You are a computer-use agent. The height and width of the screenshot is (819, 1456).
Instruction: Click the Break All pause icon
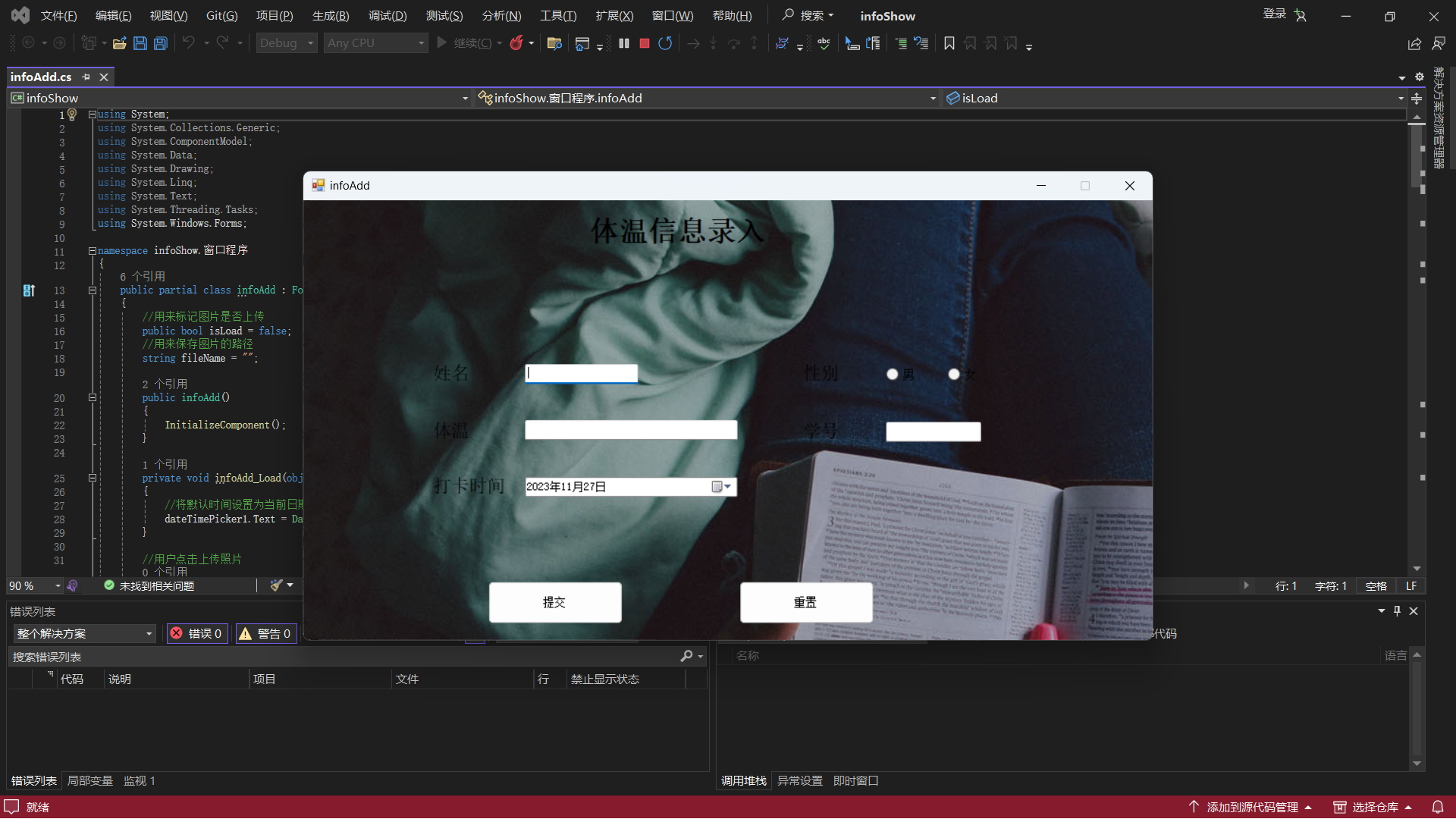(623, 43)
